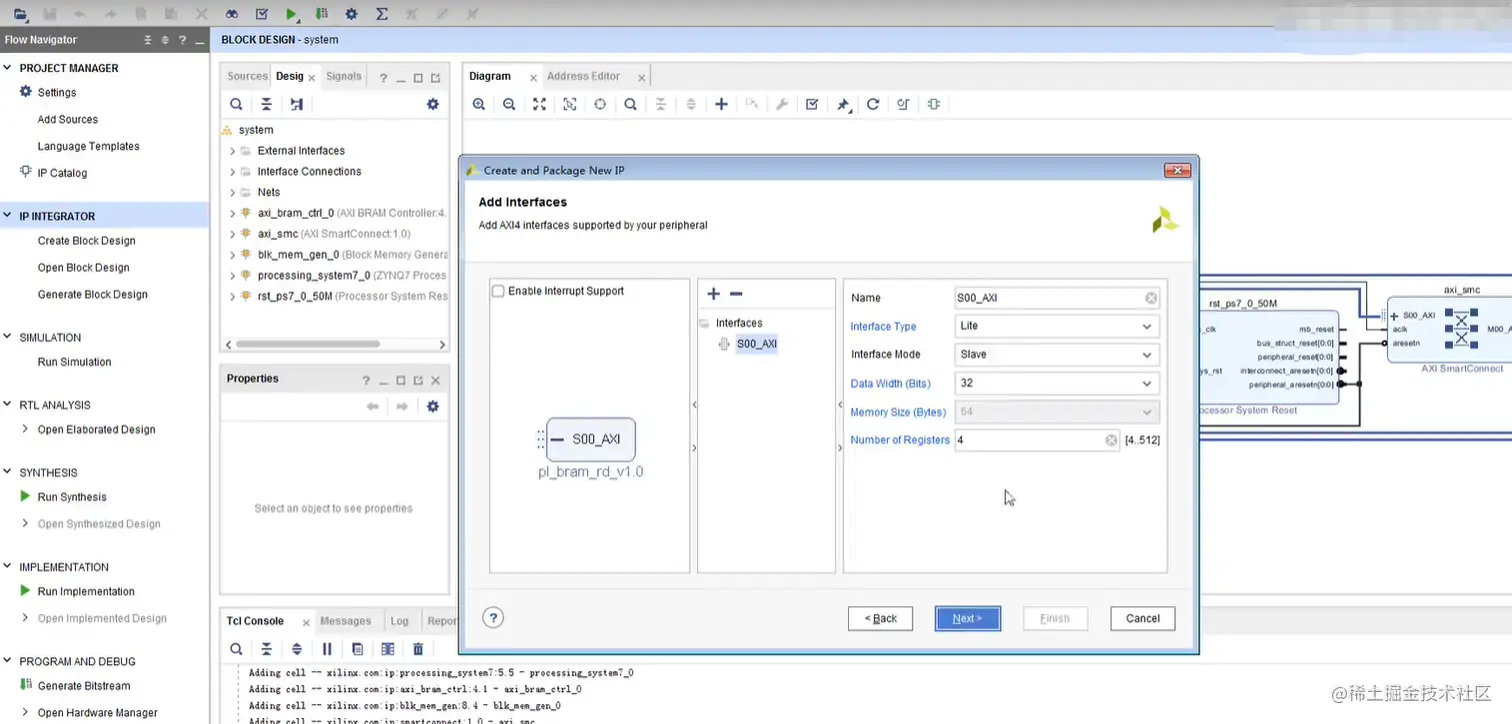Select S00_AXI in the Interfaces tree
The height and width of the screenshot is (724, 1512).
pyautogui.click(x=756, y=344)
